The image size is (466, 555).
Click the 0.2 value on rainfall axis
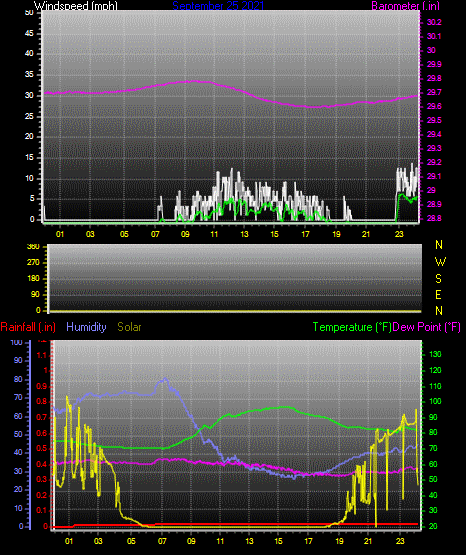coord(42,495)
